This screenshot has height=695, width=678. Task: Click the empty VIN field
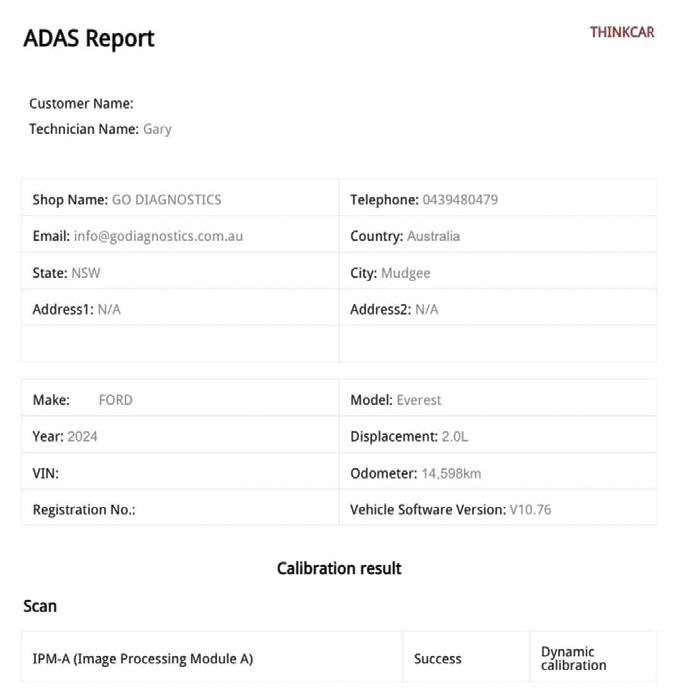180,471
